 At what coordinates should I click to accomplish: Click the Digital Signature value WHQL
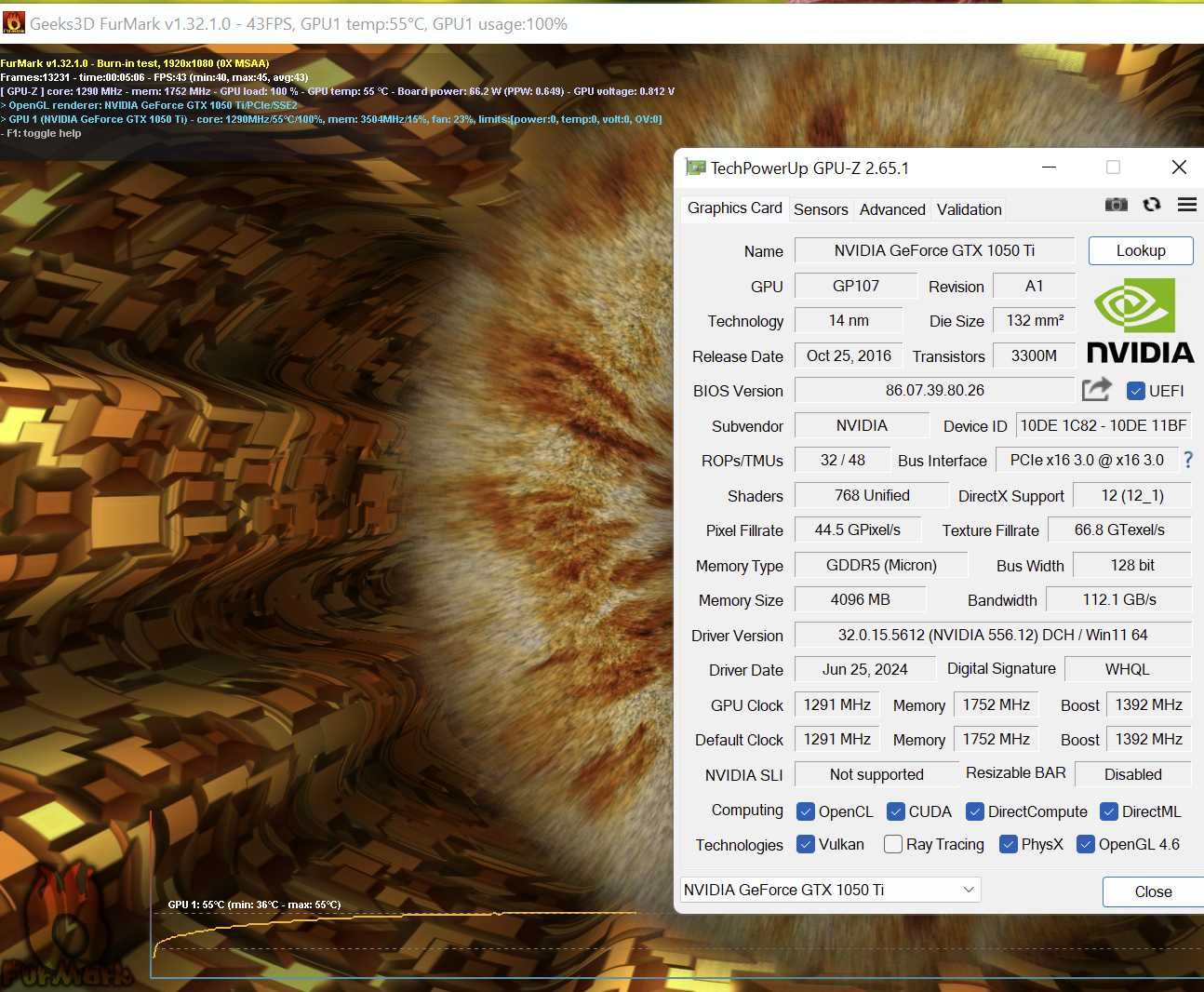coord(1128,669)
